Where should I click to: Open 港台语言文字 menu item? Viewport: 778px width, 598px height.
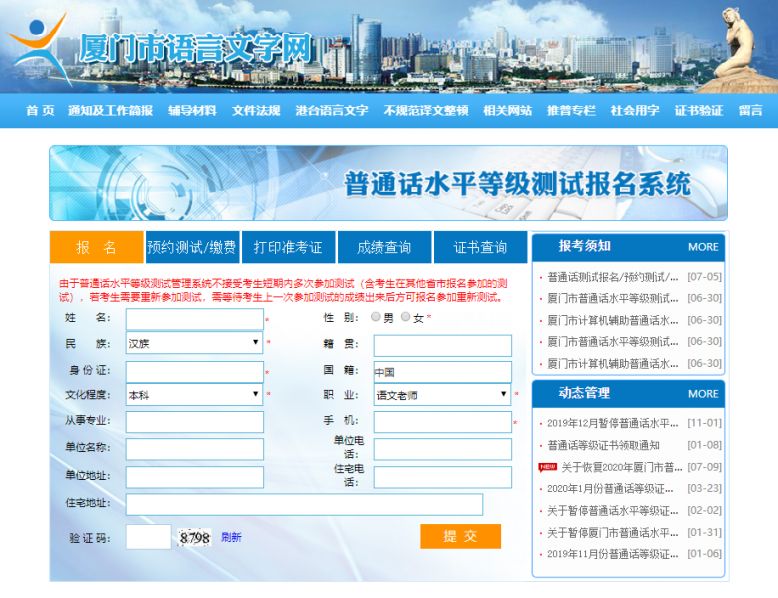click(x=332, y=110)
